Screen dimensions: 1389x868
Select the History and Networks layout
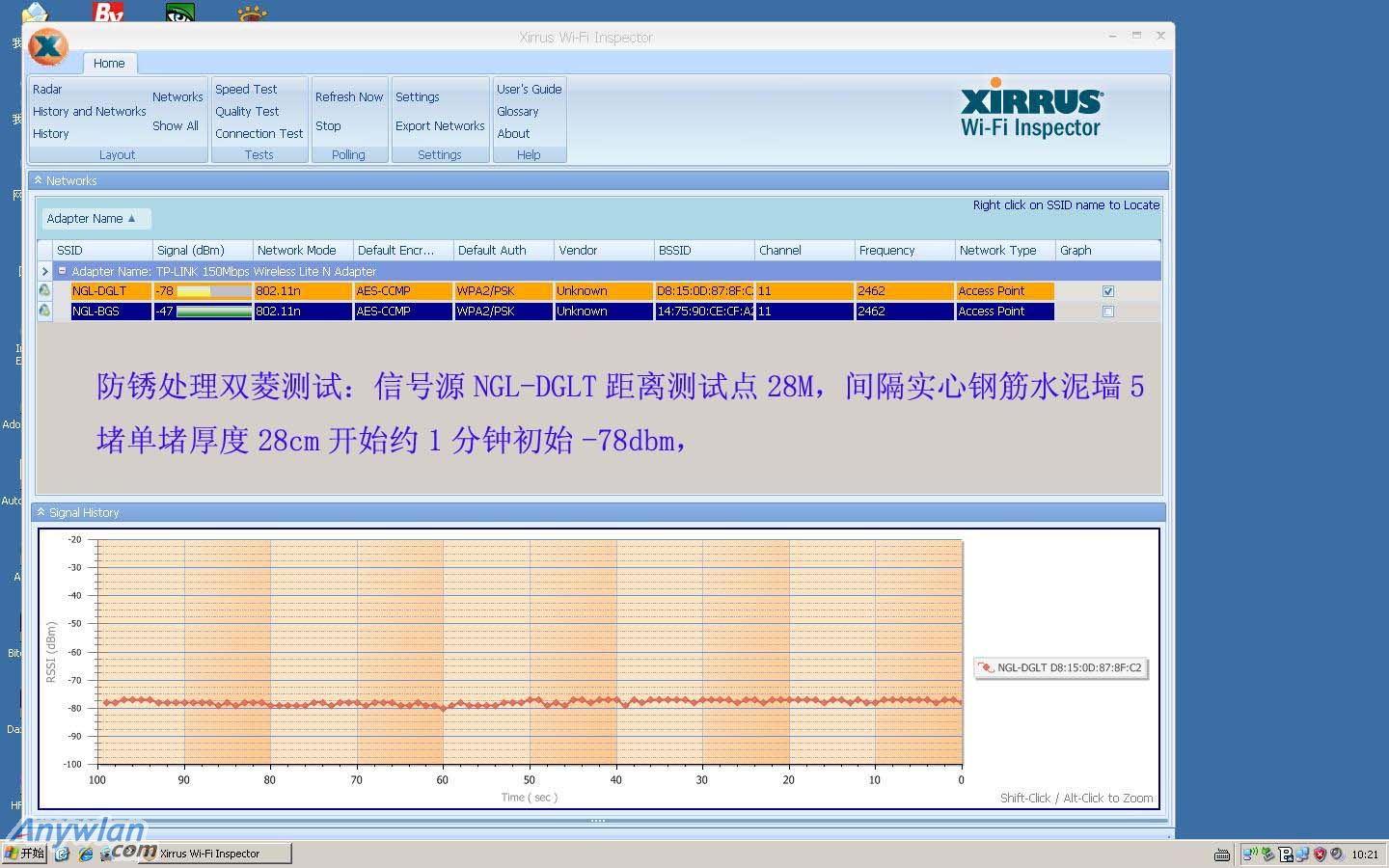point(90,112)
